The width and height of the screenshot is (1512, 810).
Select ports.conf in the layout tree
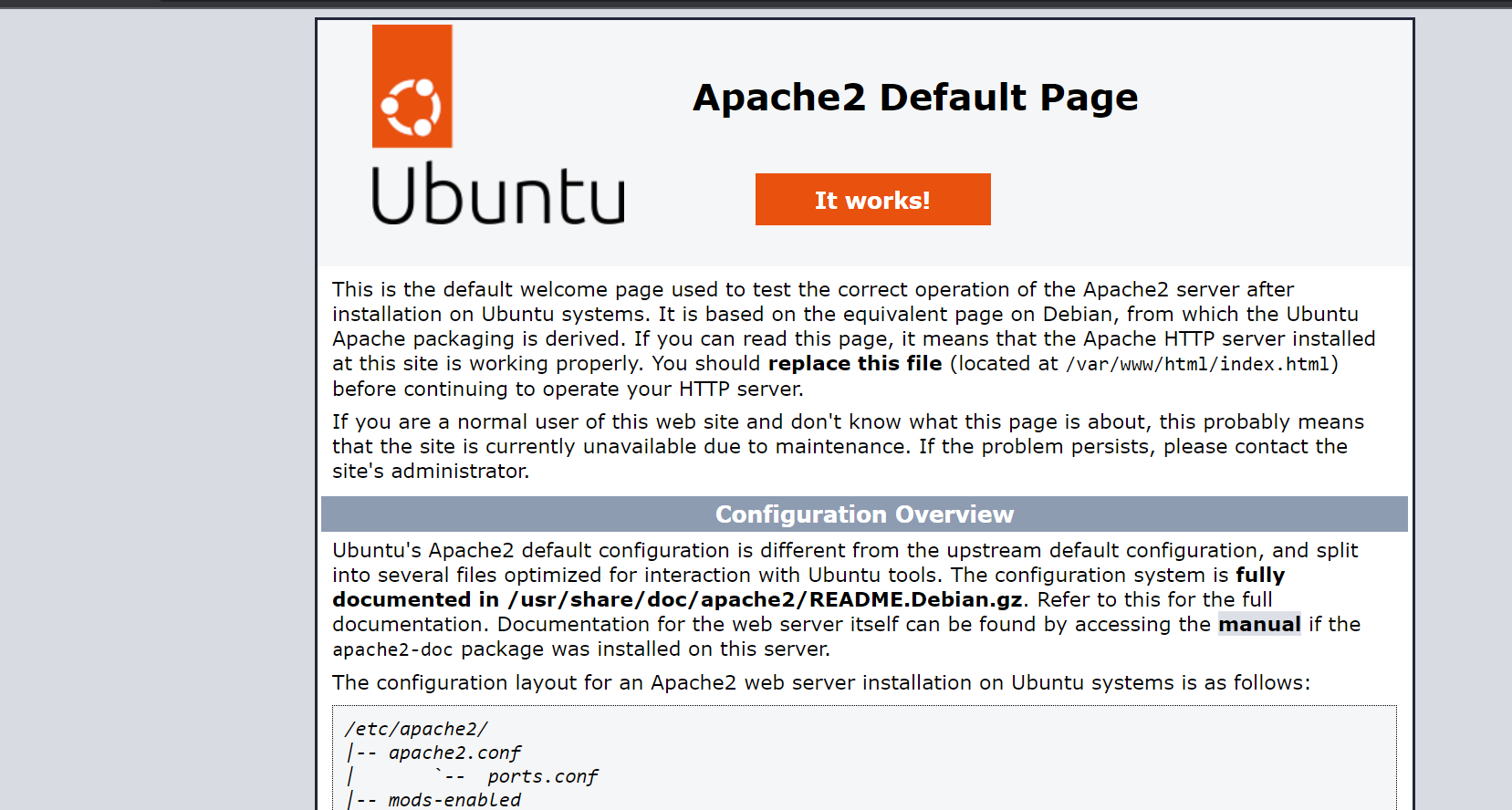(x=542, y=776)
